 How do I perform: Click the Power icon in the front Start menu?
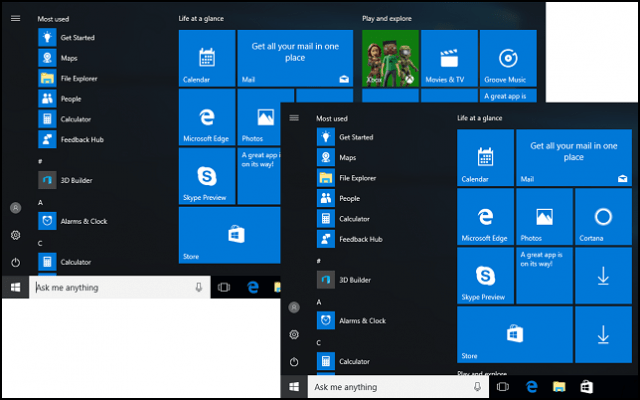[294, 362]
